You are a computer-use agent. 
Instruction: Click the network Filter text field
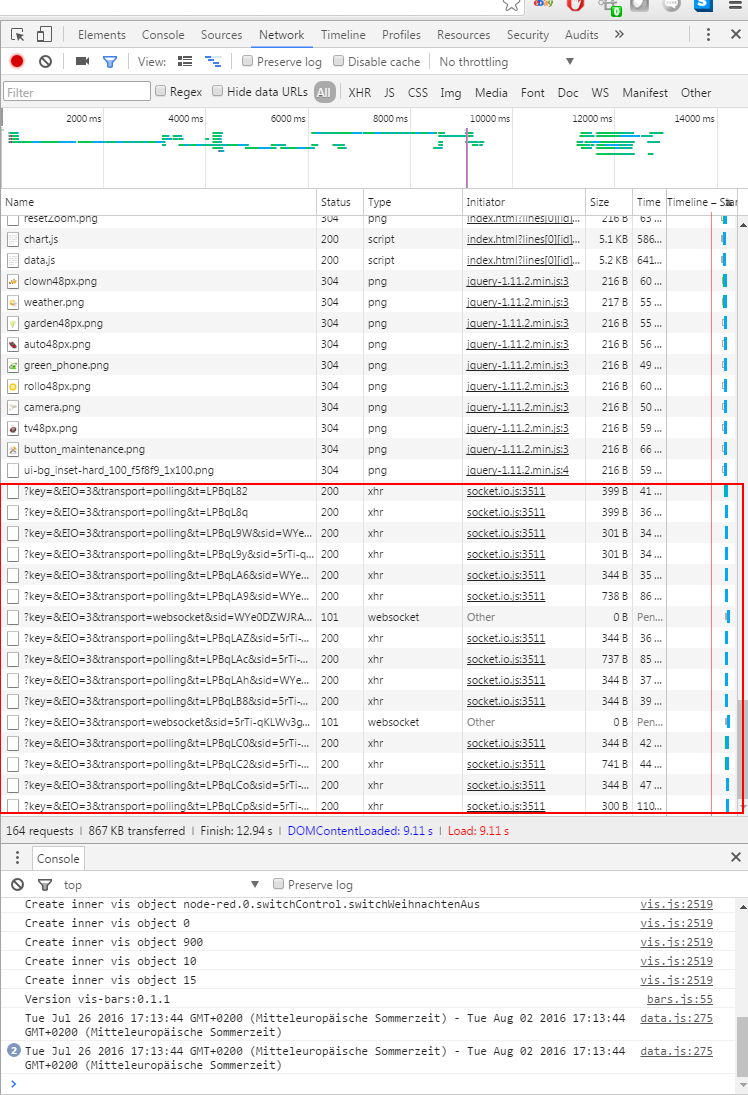(76, 93)
